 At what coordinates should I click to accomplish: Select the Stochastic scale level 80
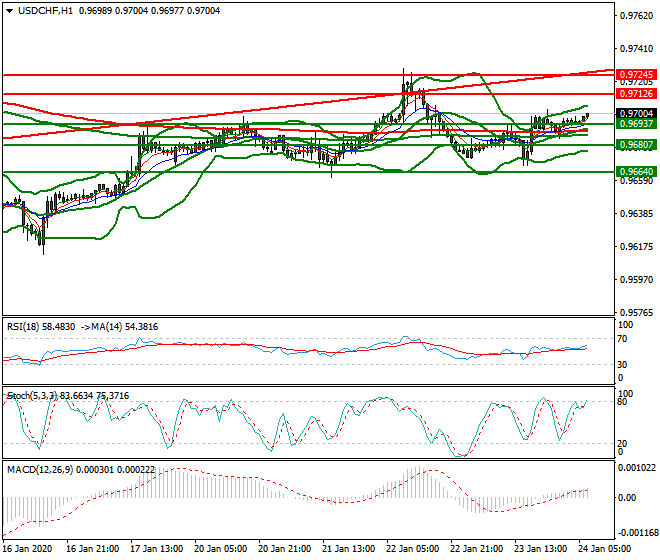(622, 402)
